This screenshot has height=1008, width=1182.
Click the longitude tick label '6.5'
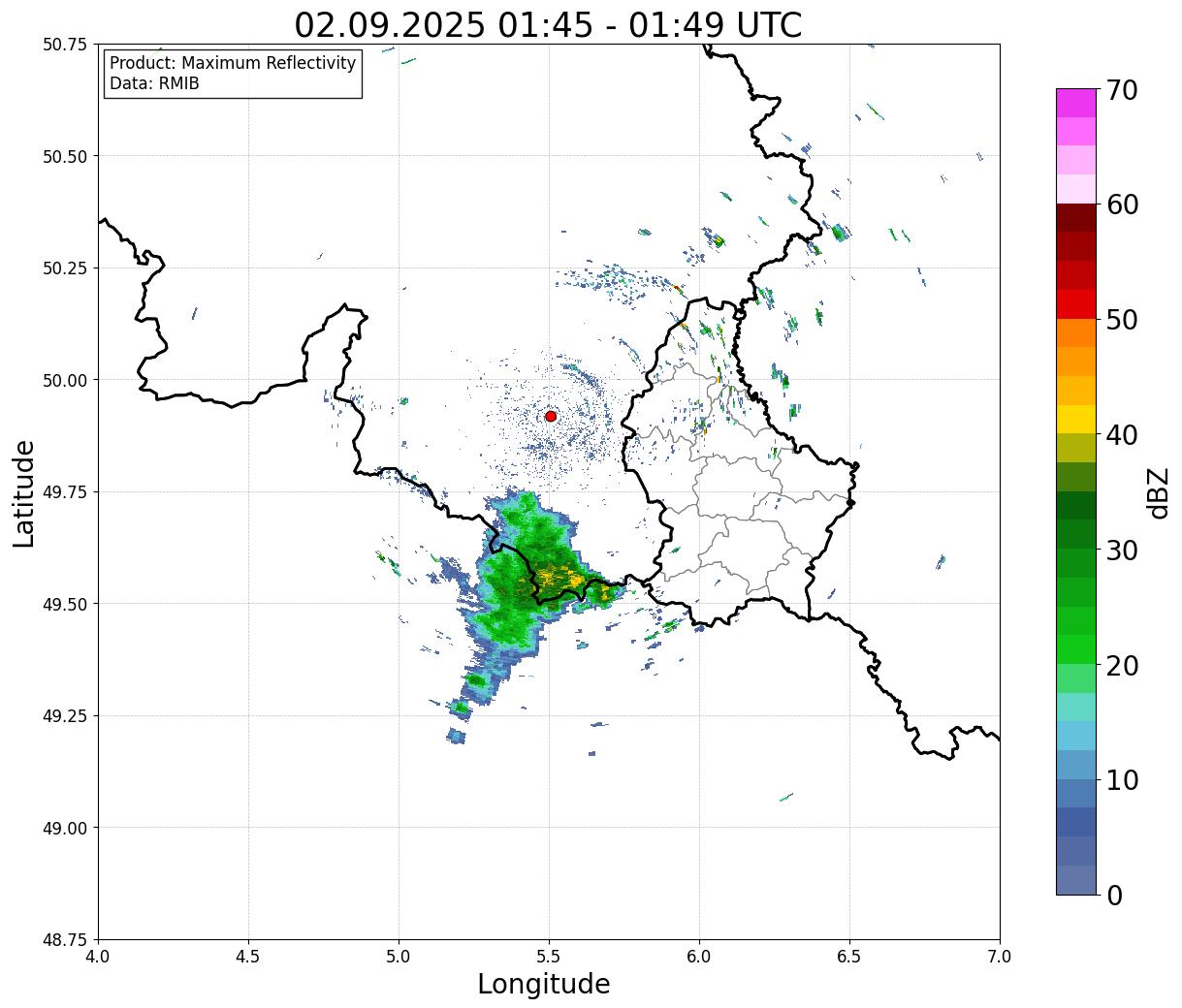tap(849, 956)
